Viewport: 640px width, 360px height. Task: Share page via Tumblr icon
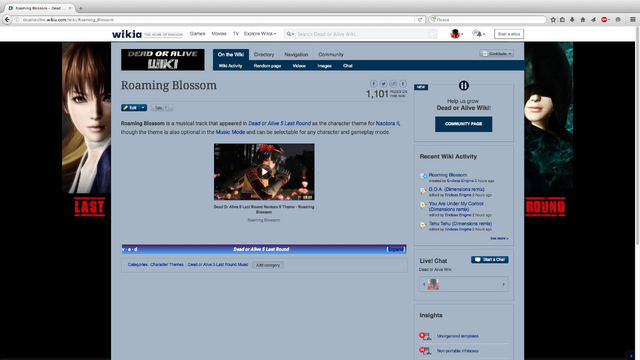[403, 84]
